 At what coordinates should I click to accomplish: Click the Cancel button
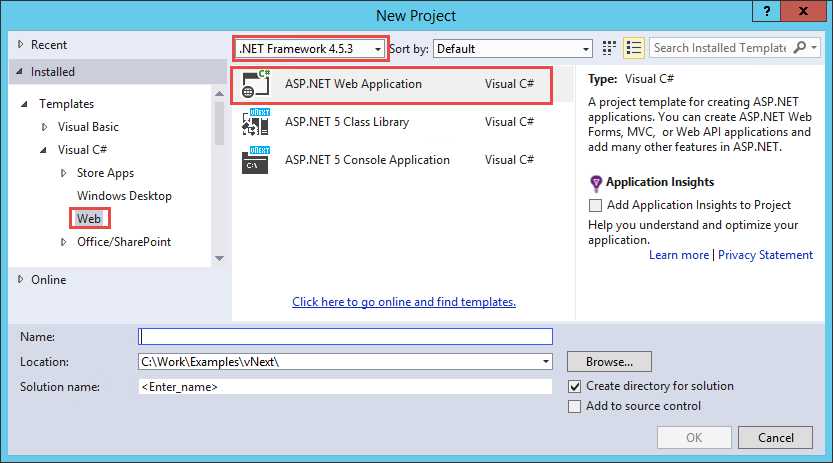click(776, 438)
